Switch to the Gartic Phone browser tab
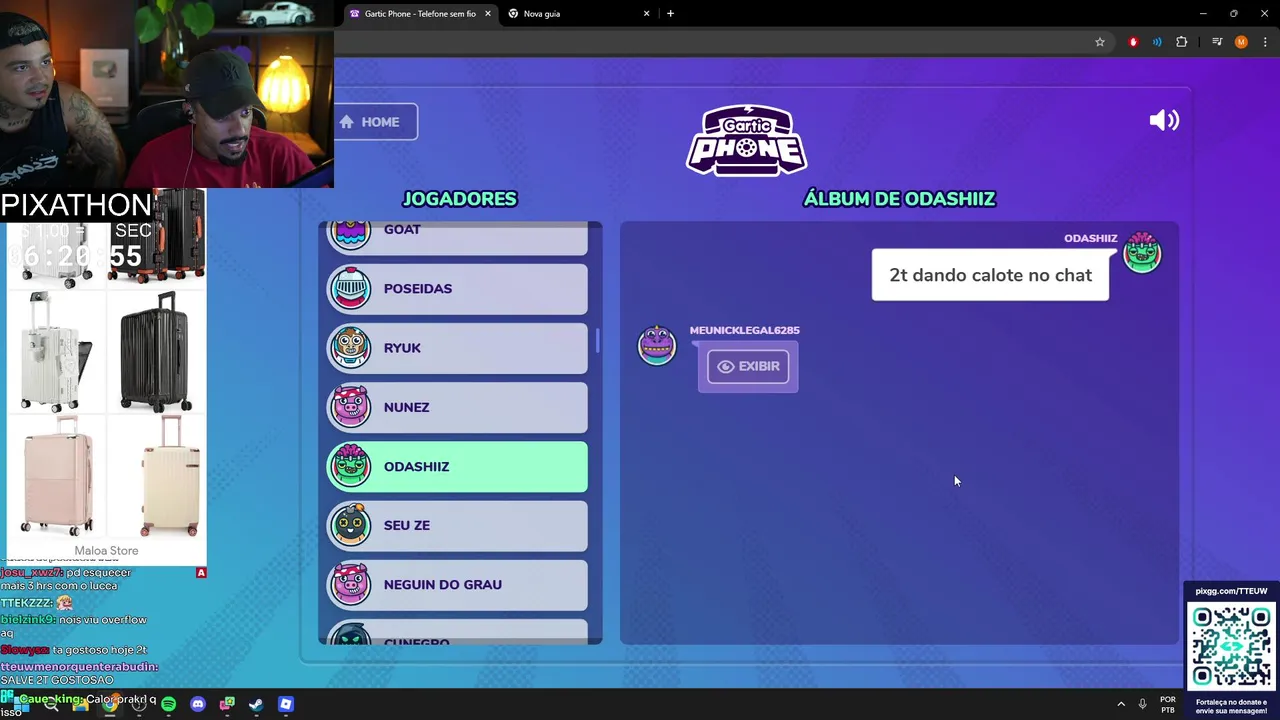The height and width of the screenshot is (720, 1280). pyautogui.click(x=421, y=14)
